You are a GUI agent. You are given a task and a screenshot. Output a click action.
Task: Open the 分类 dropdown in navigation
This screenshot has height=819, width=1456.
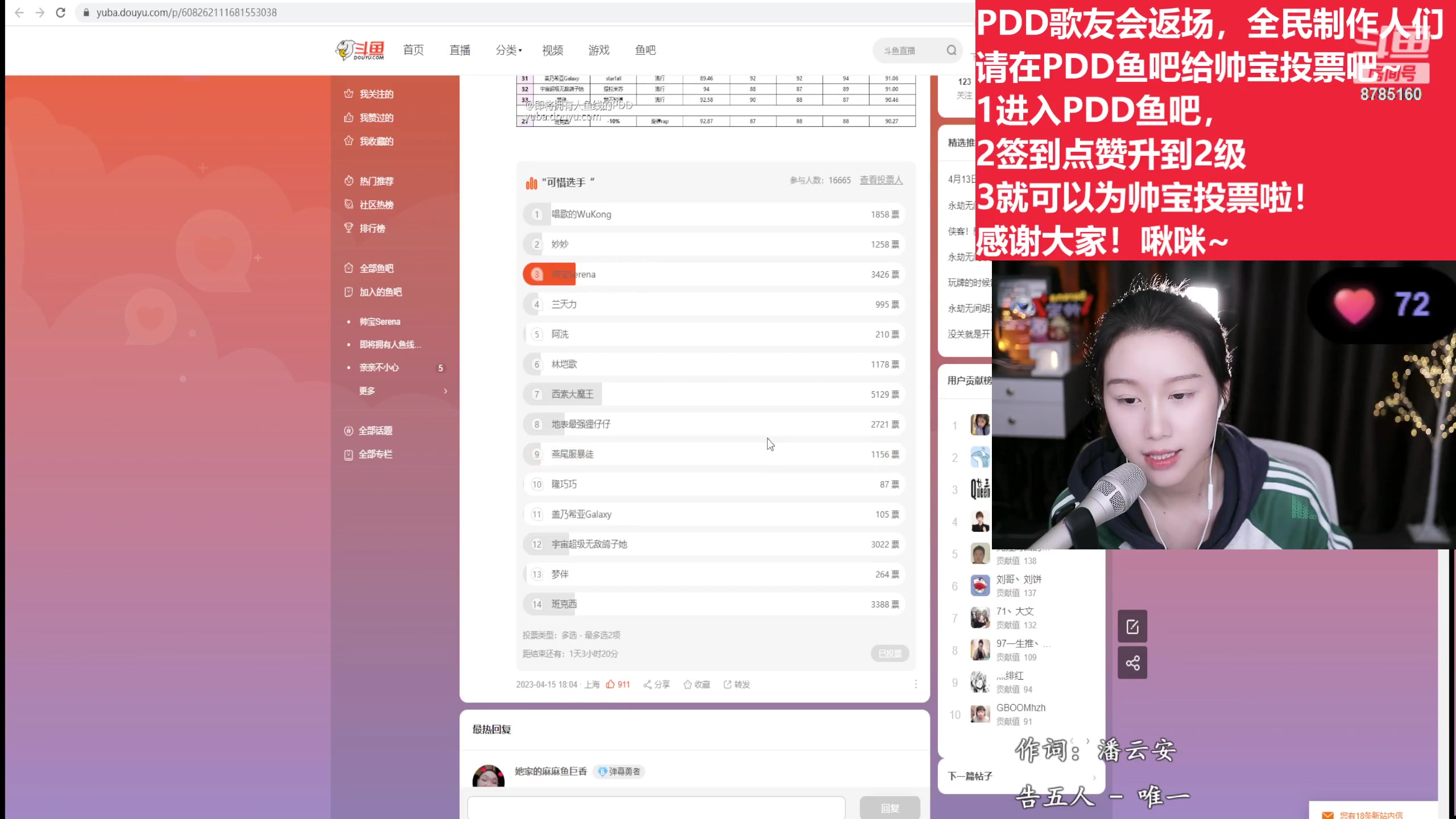[x=508, y=50]
